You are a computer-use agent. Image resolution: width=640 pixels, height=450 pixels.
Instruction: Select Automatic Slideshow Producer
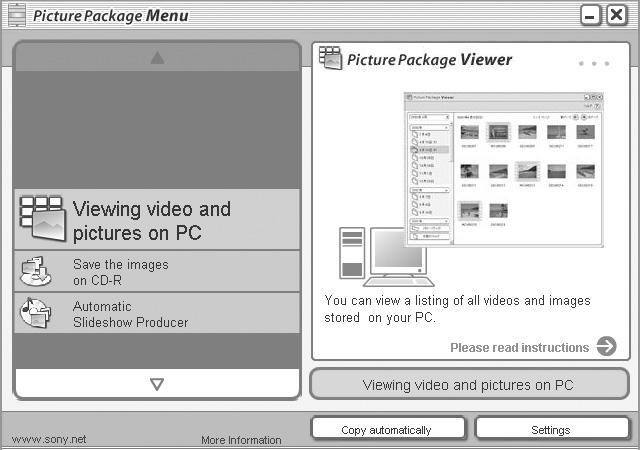[157, 313]
